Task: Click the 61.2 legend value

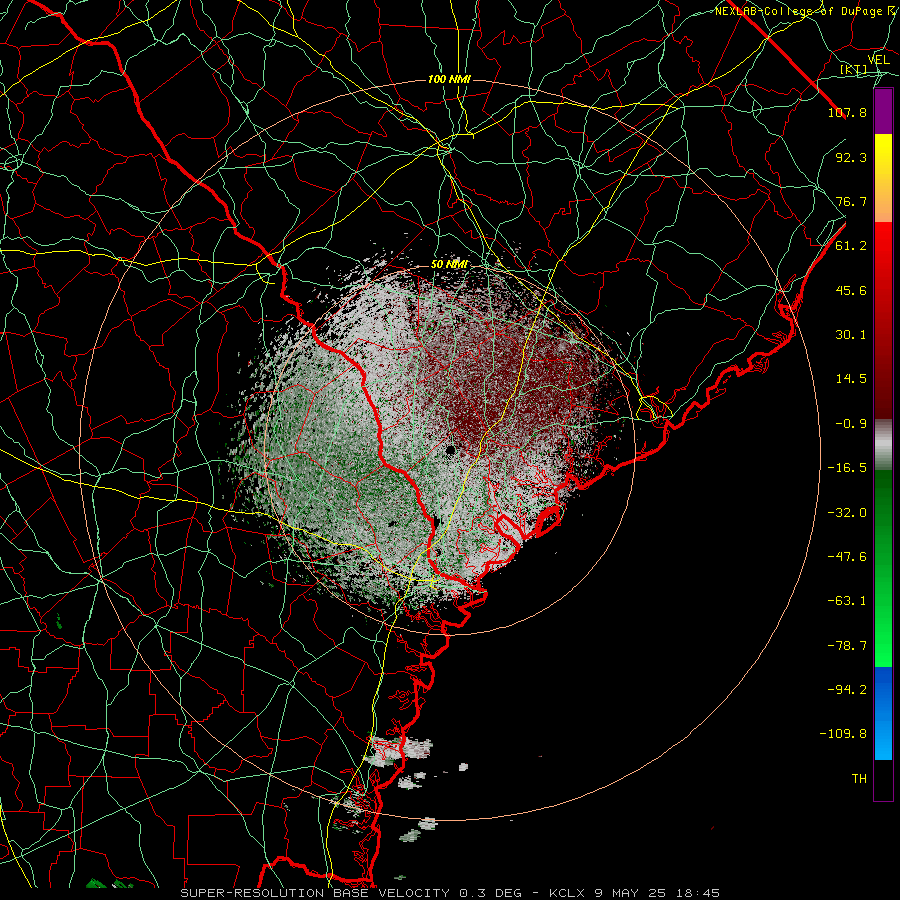Action: click(x=851, y=246)
